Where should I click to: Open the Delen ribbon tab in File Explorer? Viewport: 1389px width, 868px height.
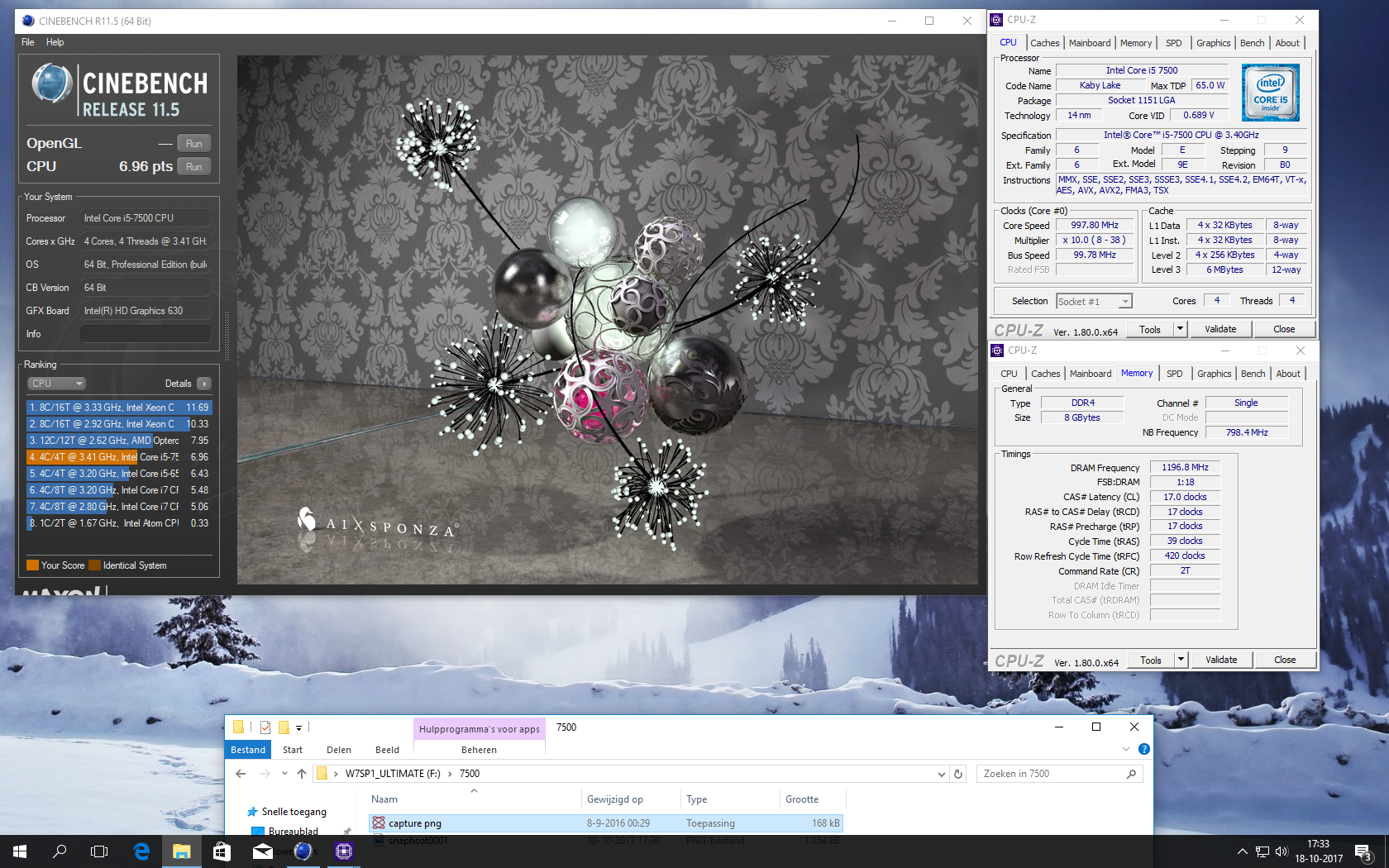(339, 750)
